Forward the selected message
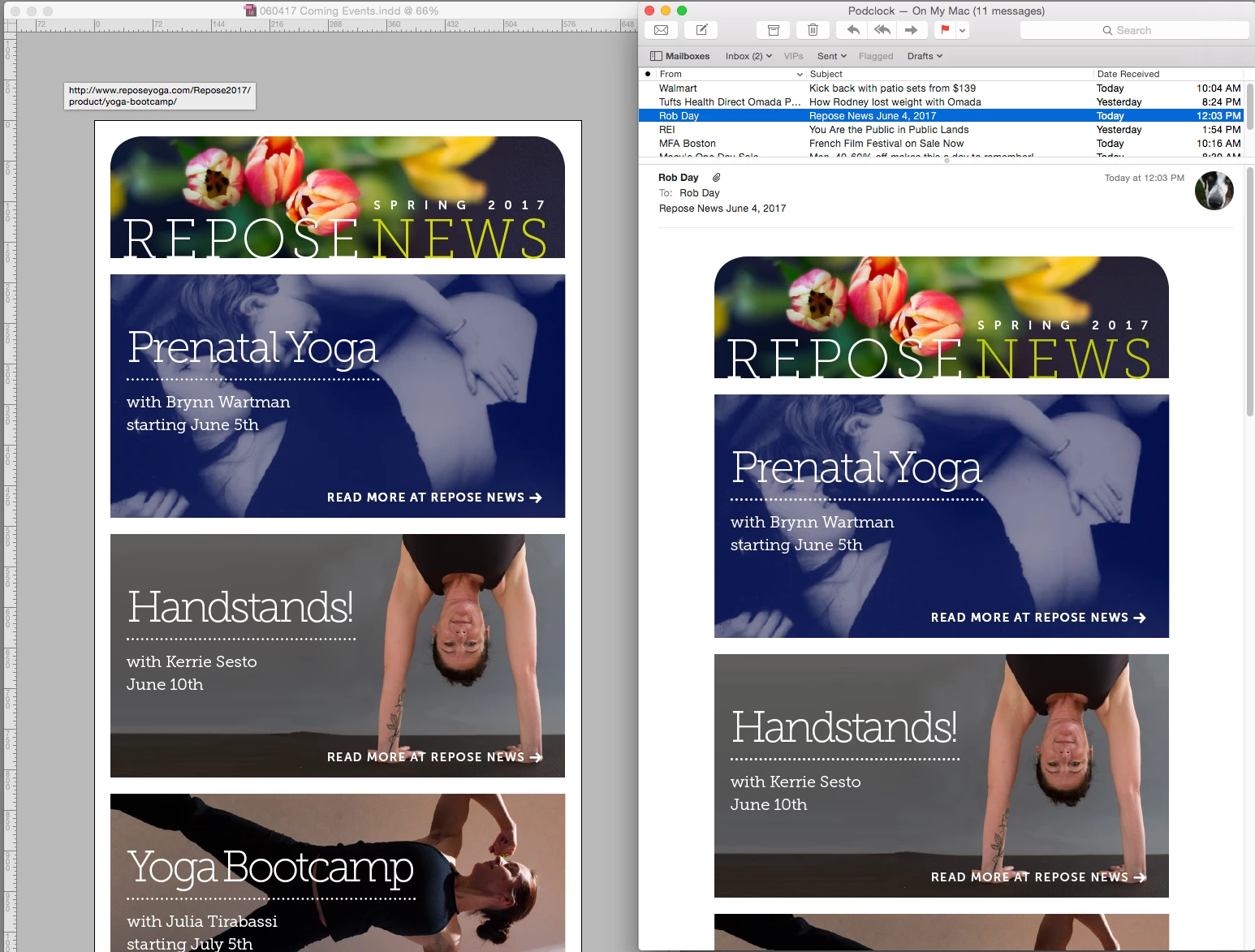Viewport: 1255px width, 952px height. [x=912, y=30]
